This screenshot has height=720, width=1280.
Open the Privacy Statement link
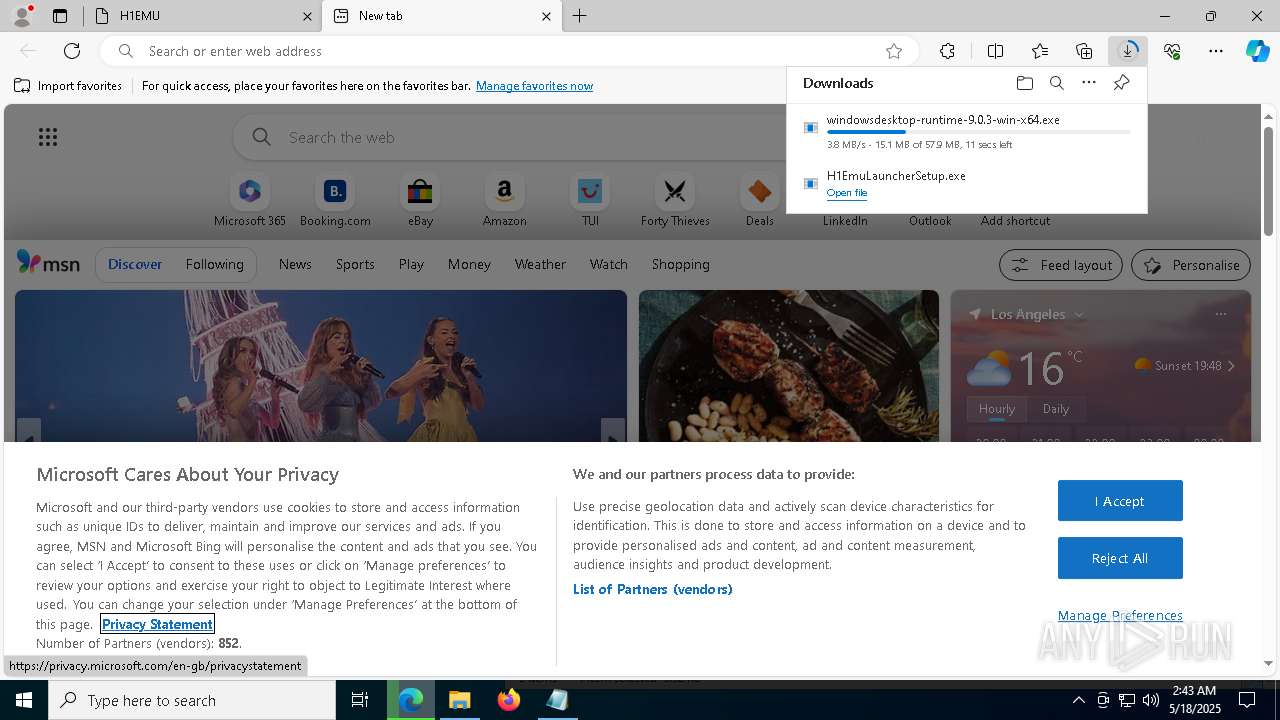coord(157,624)
